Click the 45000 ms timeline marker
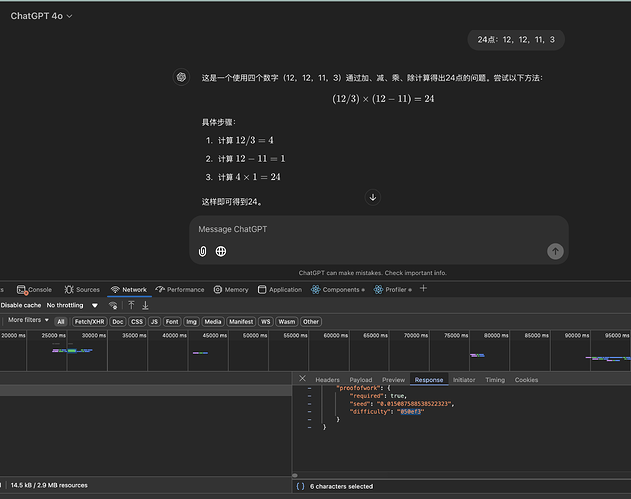The image size is (631, 499). point(214,335)
